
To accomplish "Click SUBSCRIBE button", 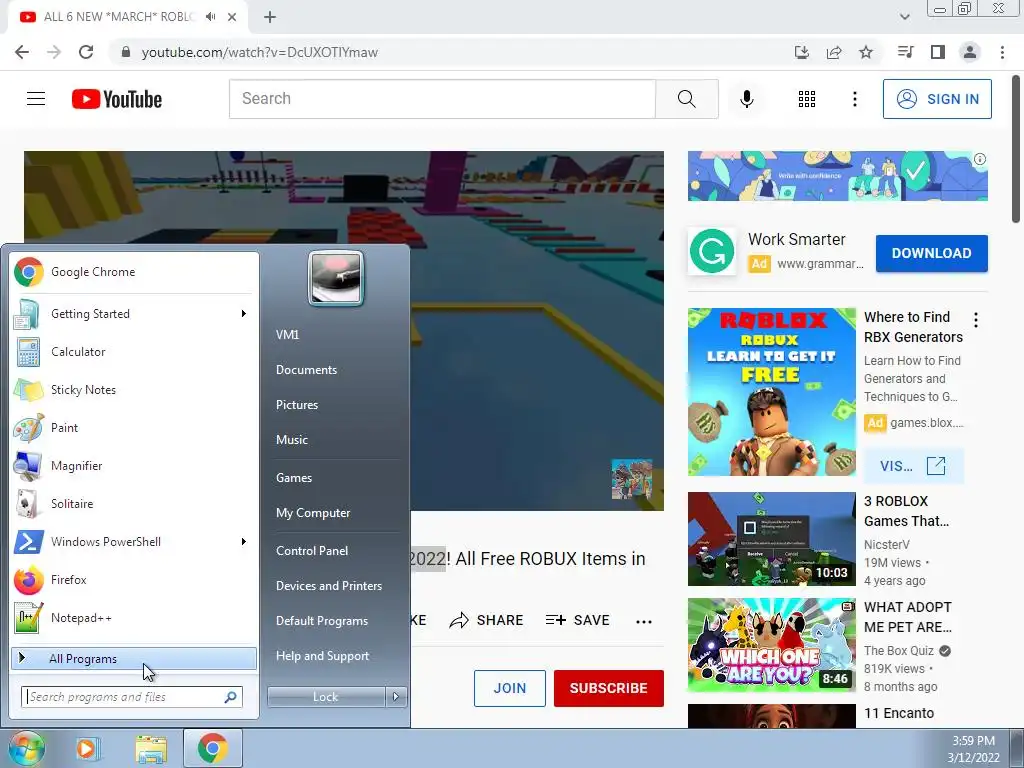I will coord(609,688).
